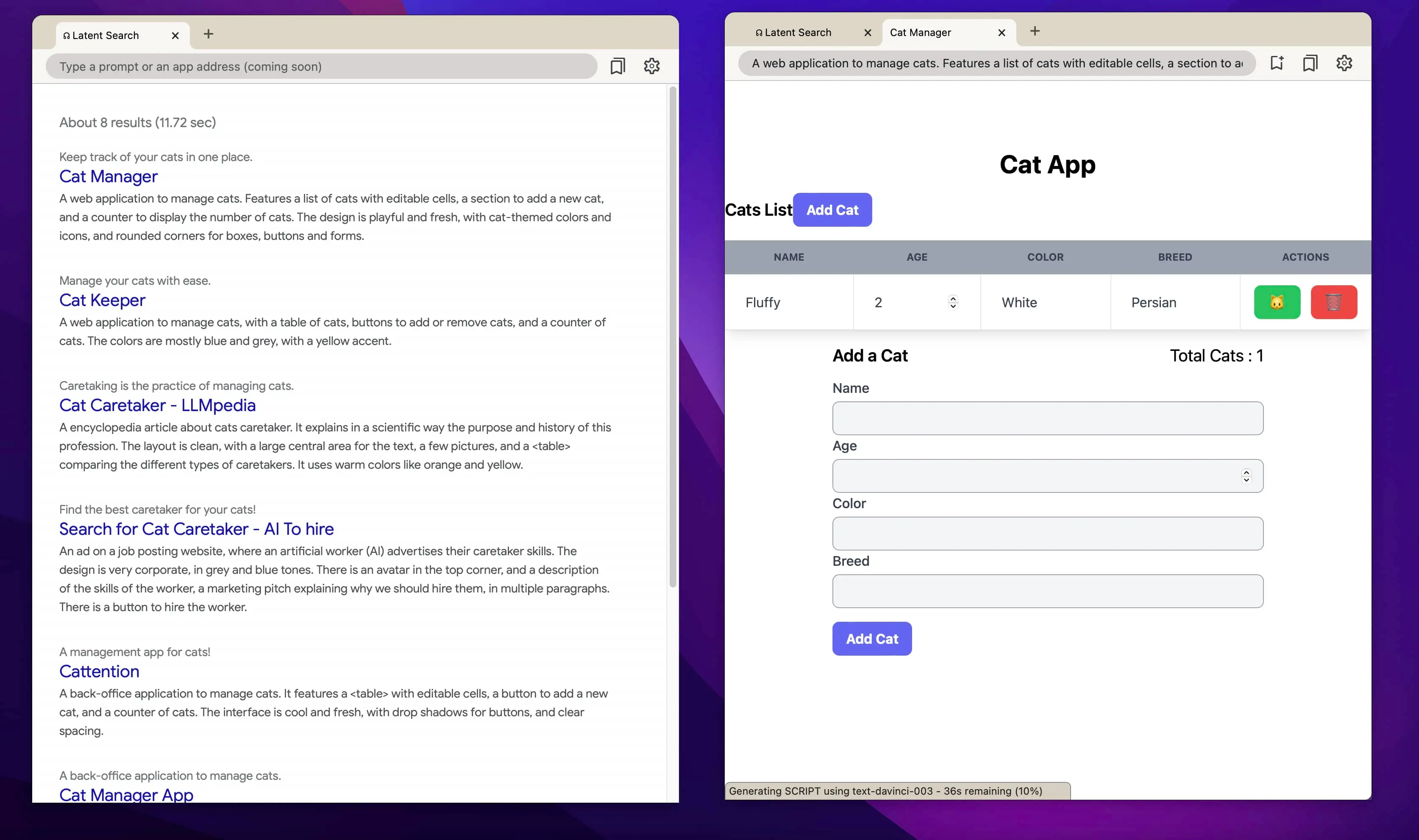Click Add Cat button in Cats List header
The image size is (1419, 840).
(833, 210)
